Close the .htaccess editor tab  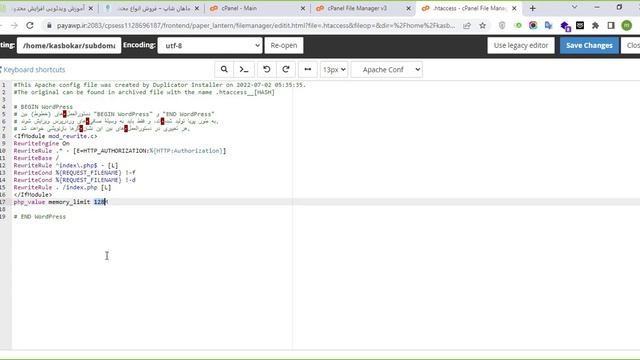coord(514,8)
